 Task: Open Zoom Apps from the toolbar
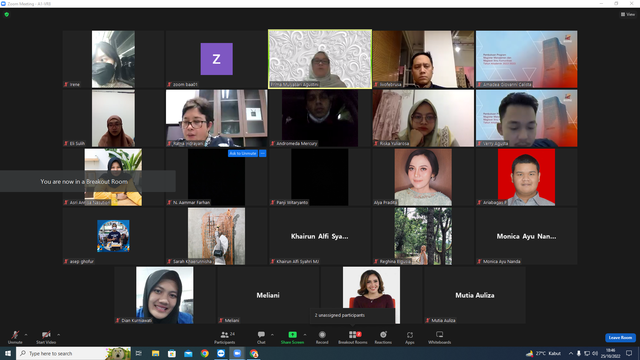[410, 337]
